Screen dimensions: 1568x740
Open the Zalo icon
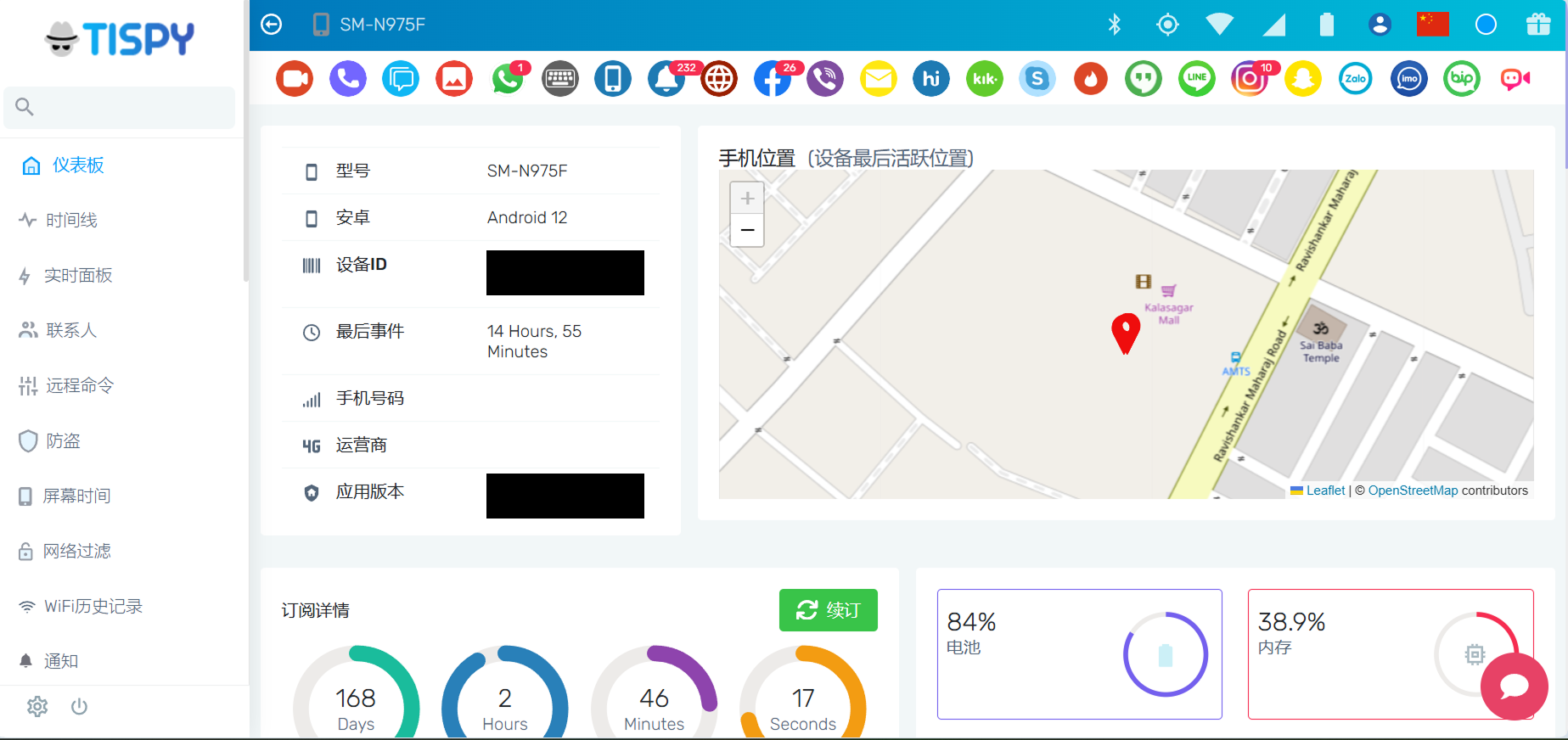[x=1356, y=79]
